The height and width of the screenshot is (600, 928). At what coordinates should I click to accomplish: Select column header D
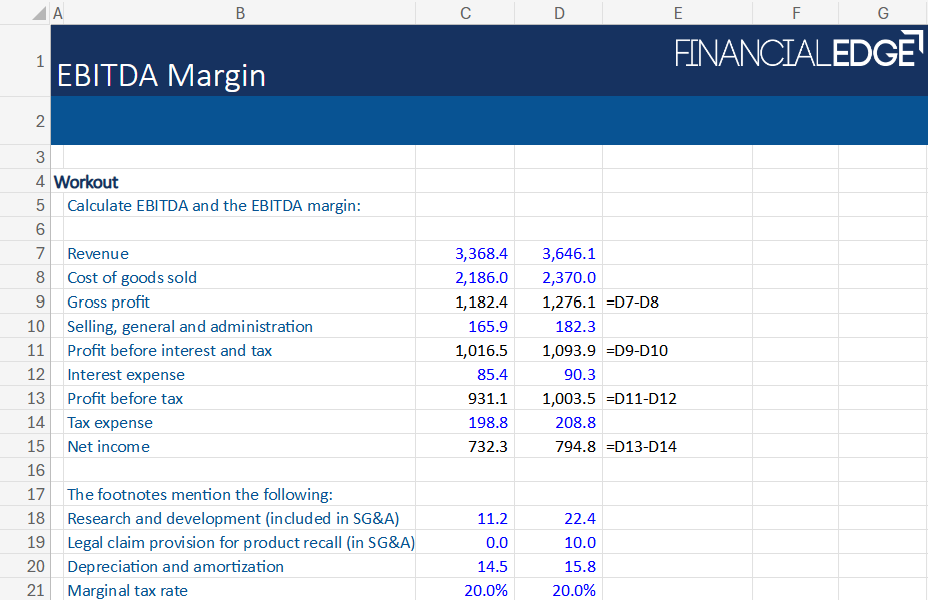coord(558,13)
